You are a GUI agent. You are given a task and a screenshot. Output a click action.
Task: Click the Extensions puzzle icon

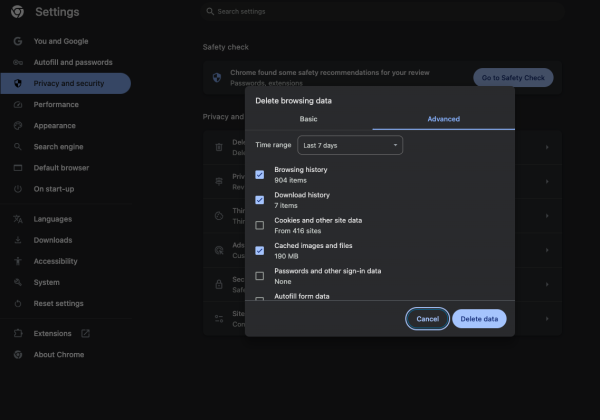click(x=18, y=333)
